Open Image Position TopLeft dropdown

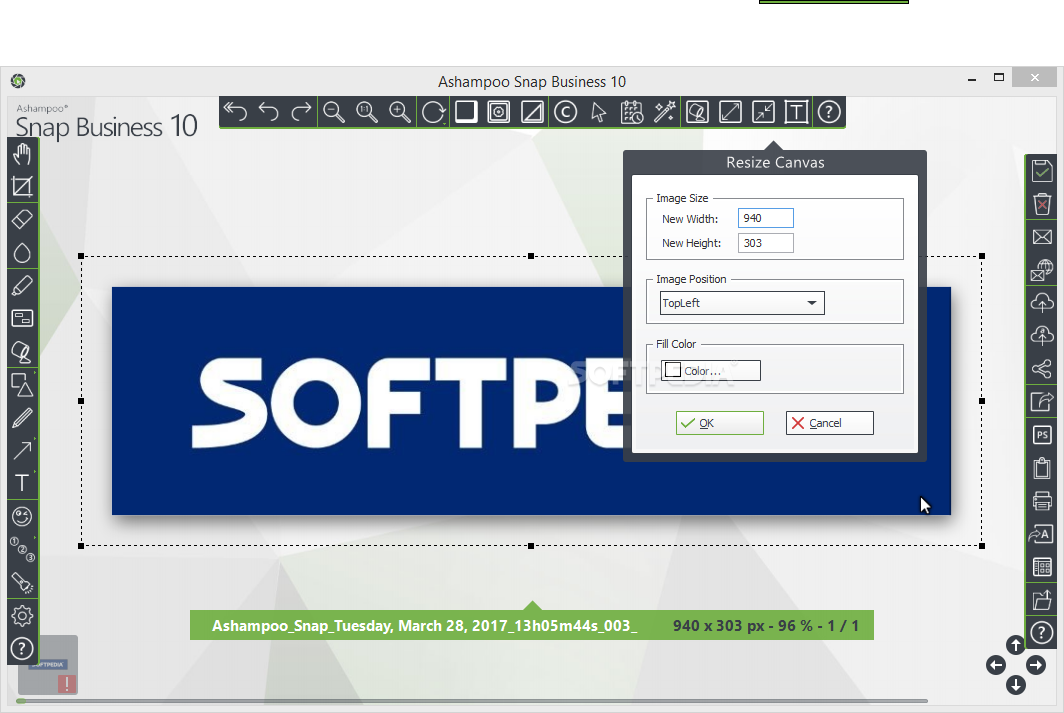(742, 303)
